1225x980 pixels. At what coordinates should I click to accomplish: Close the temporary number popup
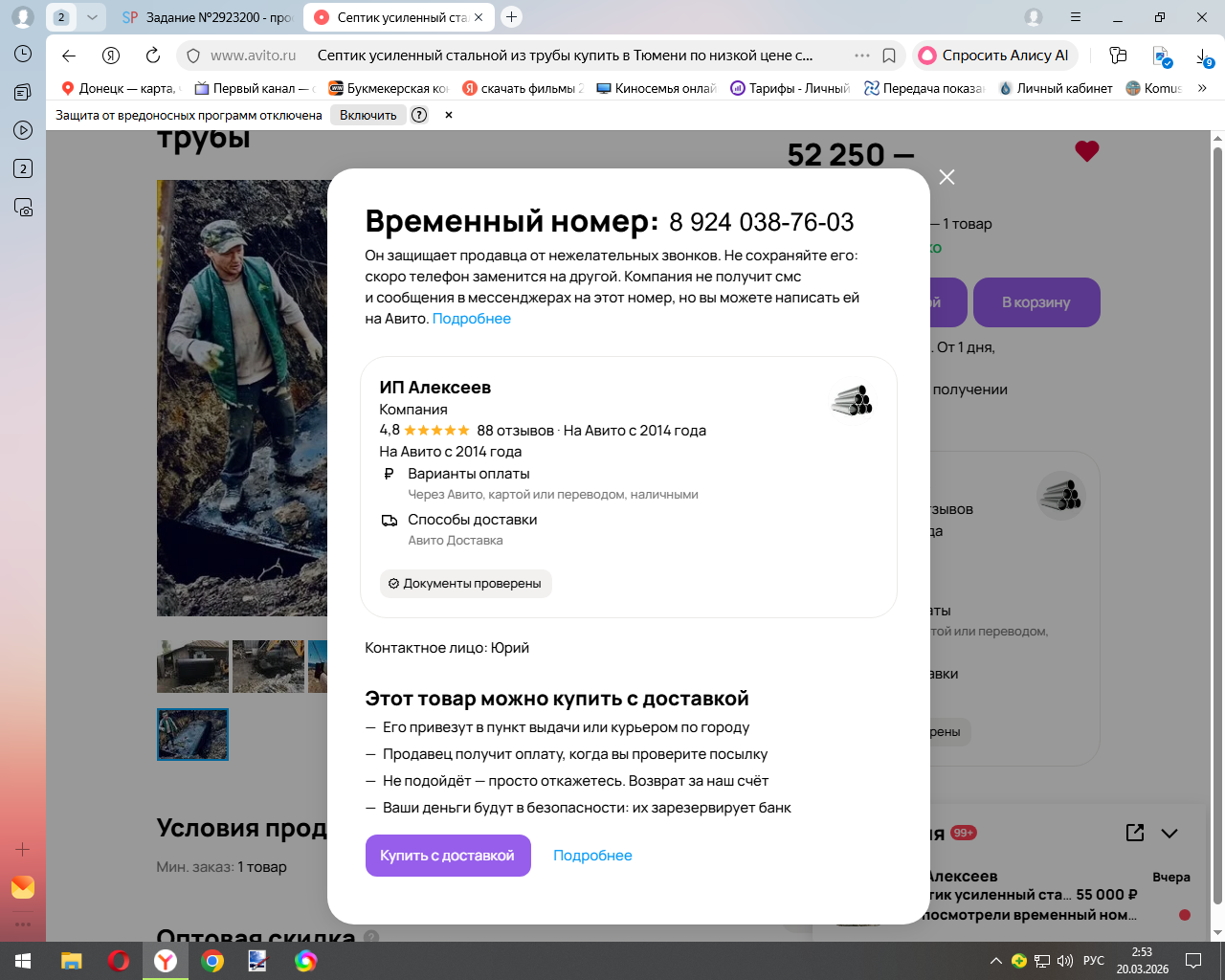click(x=947, y=177)
